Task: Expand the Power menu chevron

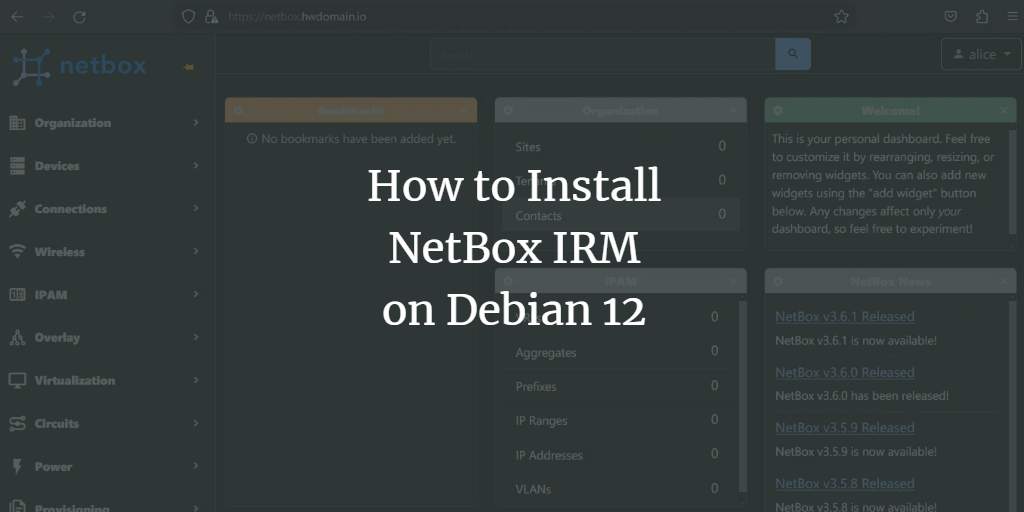Action: (x=195, y=466)
